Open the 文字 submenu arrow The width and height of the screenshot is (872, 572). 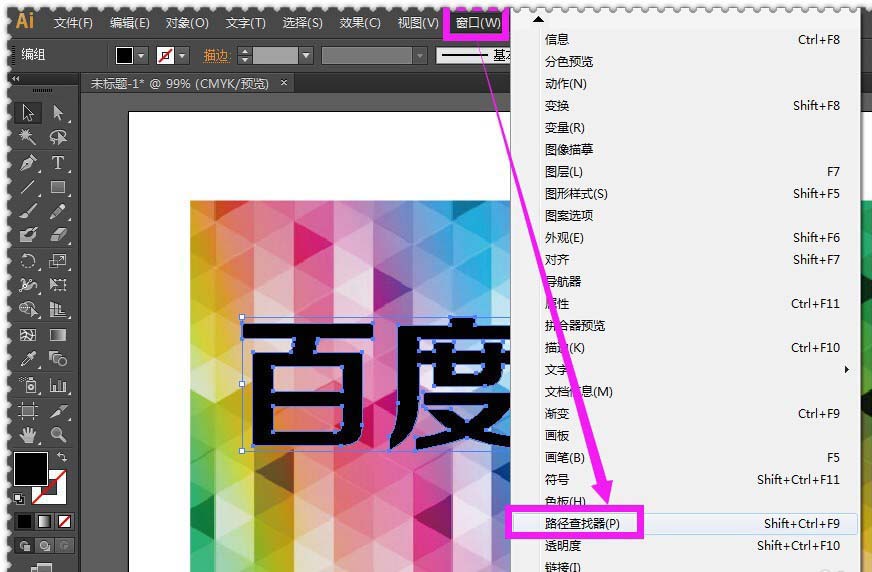coord(846,369)
